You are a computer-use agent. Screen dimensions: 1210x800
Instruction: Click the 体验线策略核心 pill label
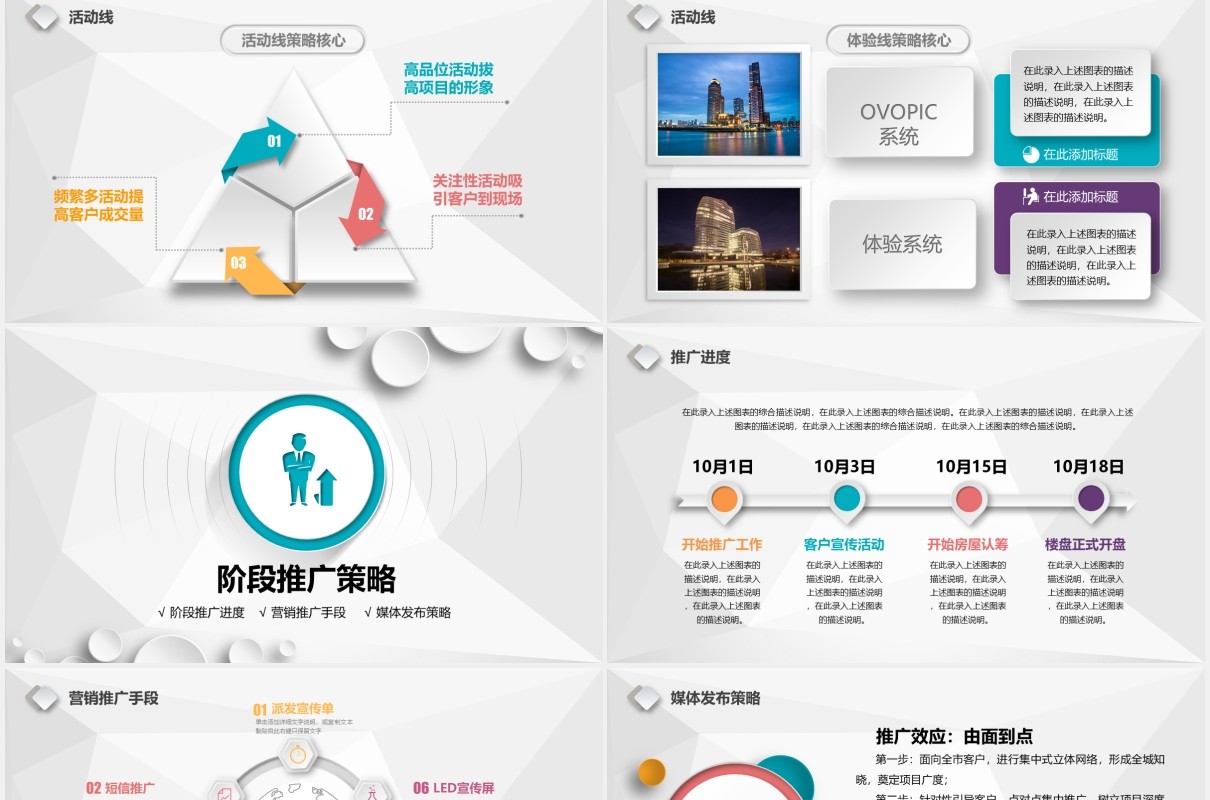coord(898,40)
